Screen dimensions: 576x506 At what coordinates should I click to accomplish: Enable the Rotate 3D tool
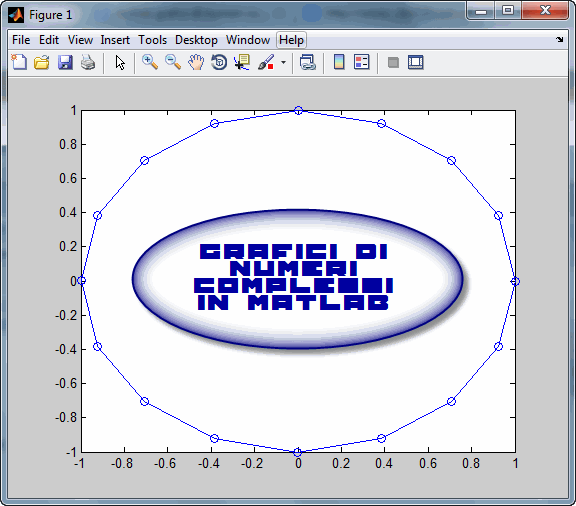219,62
